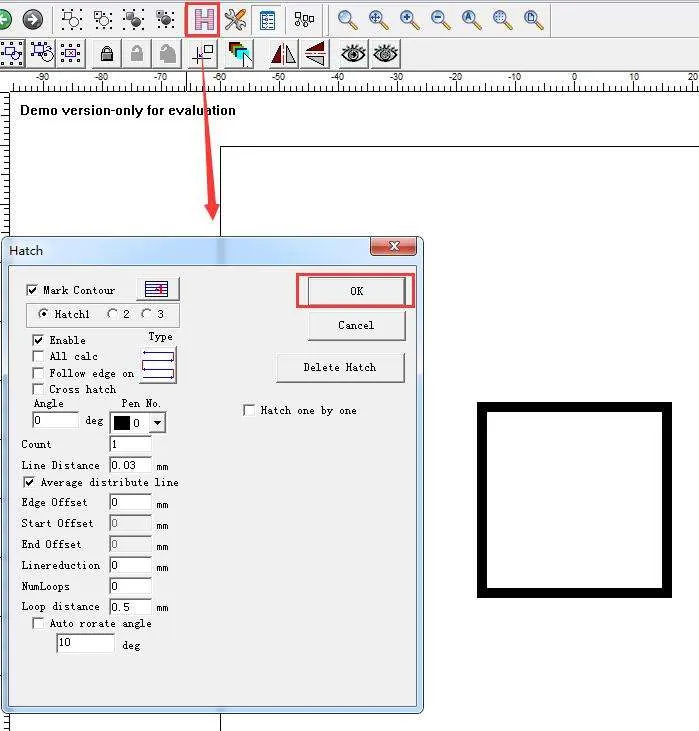Screen dimensions: 699x731
Task: Toggle the Enable checkbox
Action: click(38, 340)
